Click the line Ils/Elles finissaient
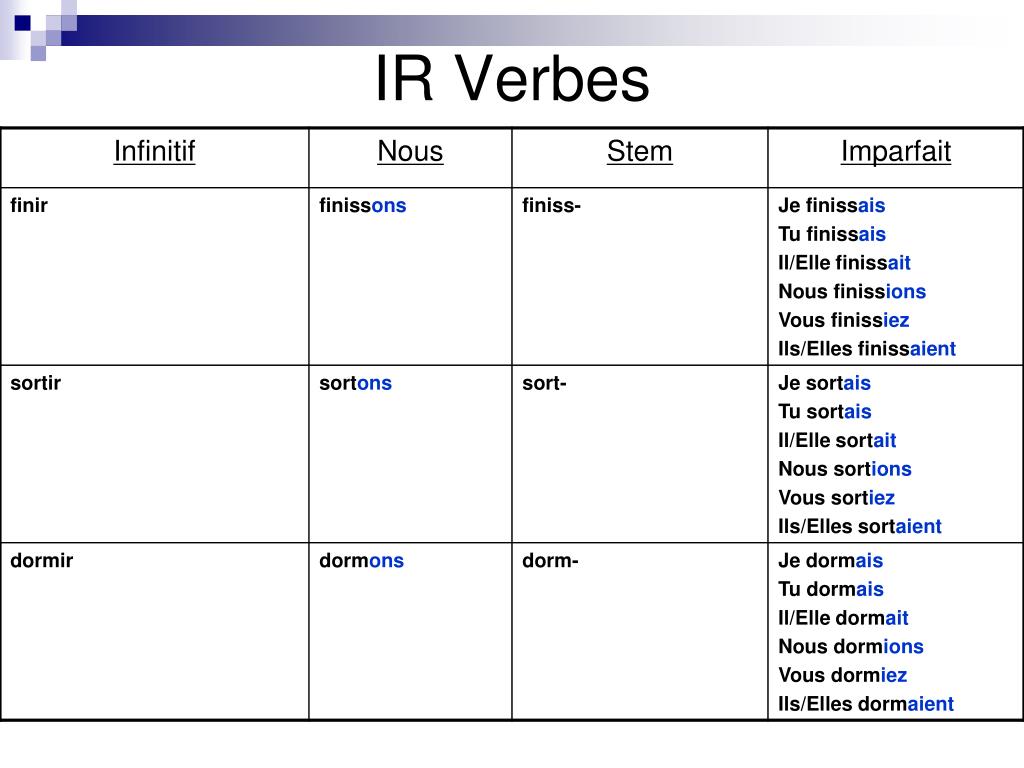 [x=867, y=349]
